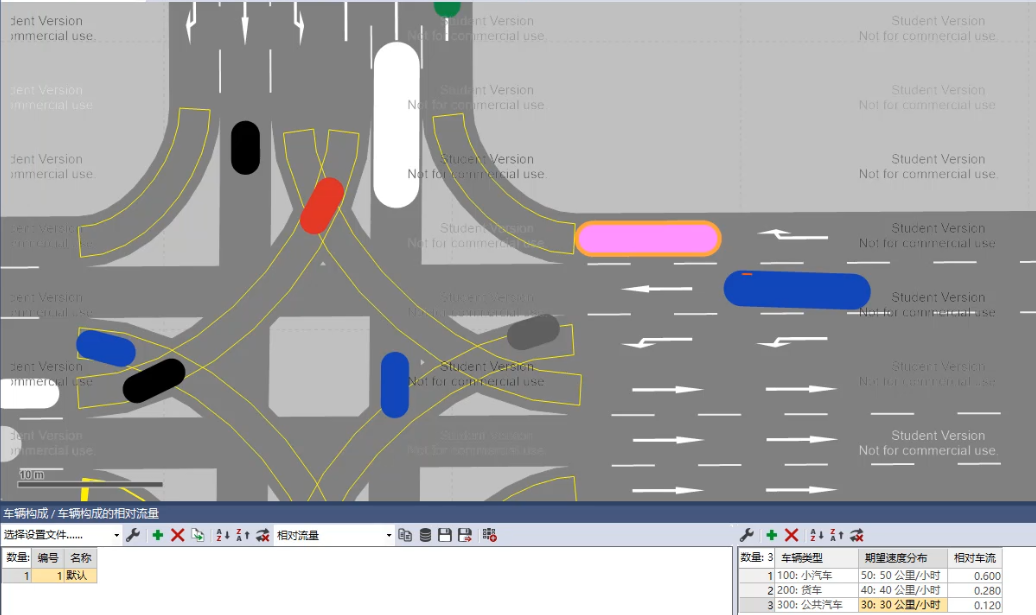Turn off synchronization in the left list toolbar
The width and height of the screenshot is (1036, 615).
pos(263,535)
